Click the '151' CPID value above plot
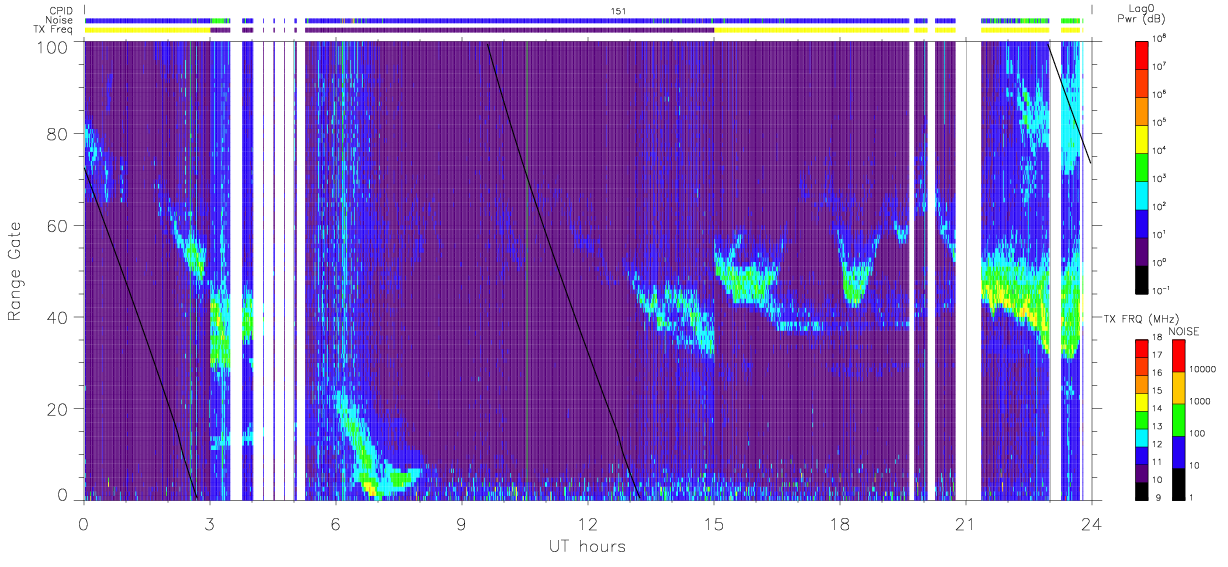Viewport: 1228px width, 567px height. pos(619,10)
